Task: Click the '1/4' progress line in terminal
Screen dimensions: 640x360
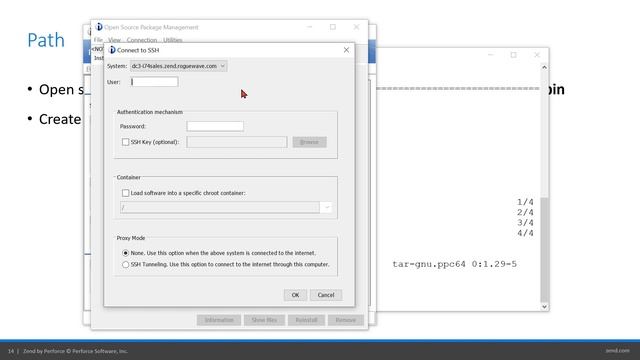Action: [525, 202]
